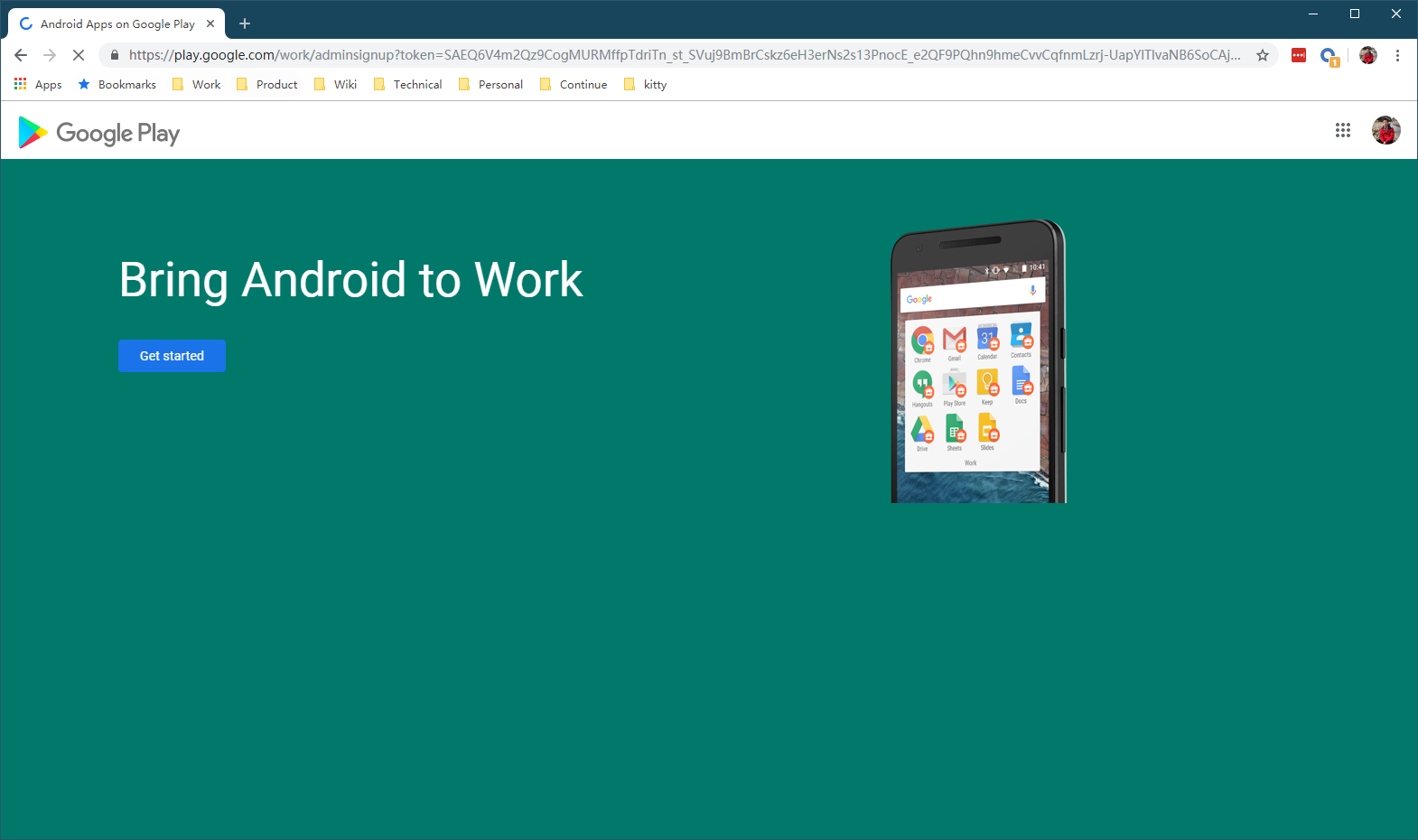
Task: Open the Continue bookmarks folder
Action: pos(574,84)
